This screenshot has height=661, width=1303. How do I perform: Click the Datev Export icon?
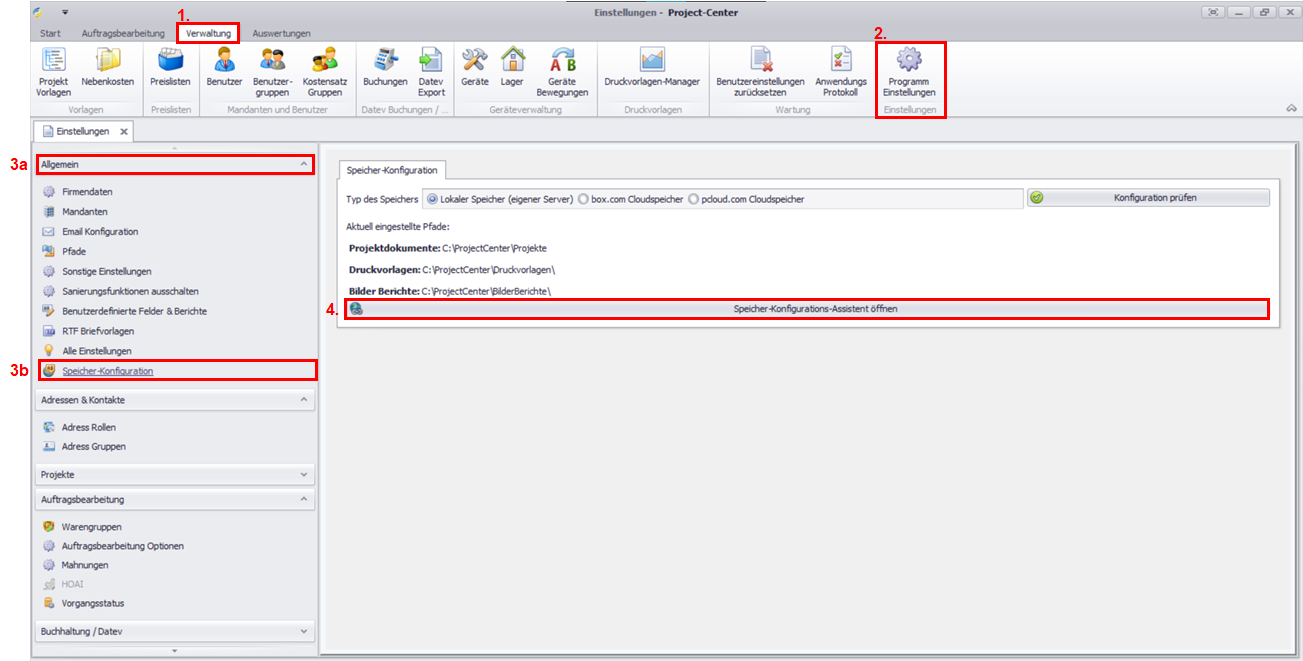click(431, 63)
